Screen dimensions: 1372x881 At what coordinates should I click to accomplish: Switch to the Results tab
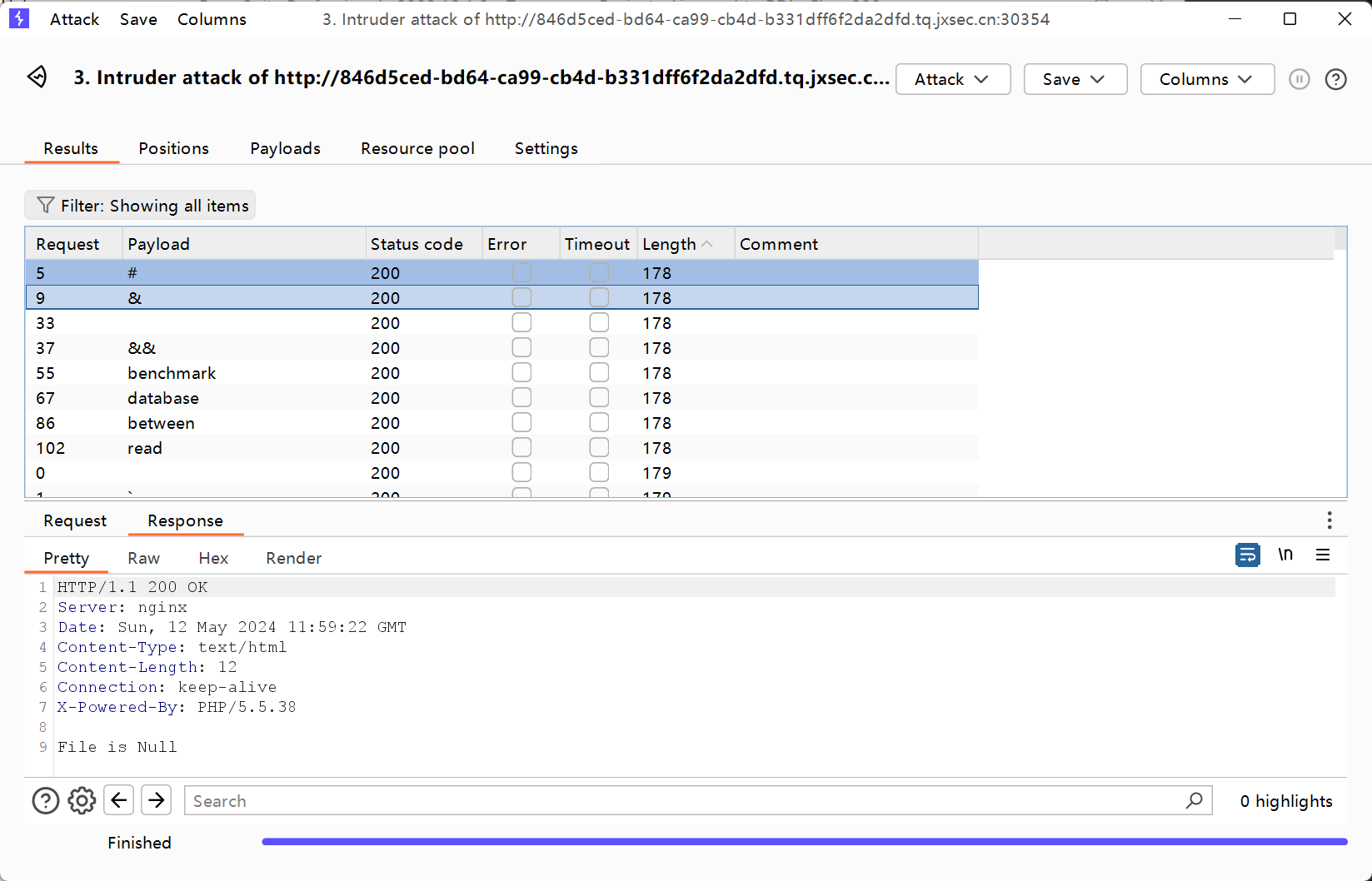click(x=71, y=148)
